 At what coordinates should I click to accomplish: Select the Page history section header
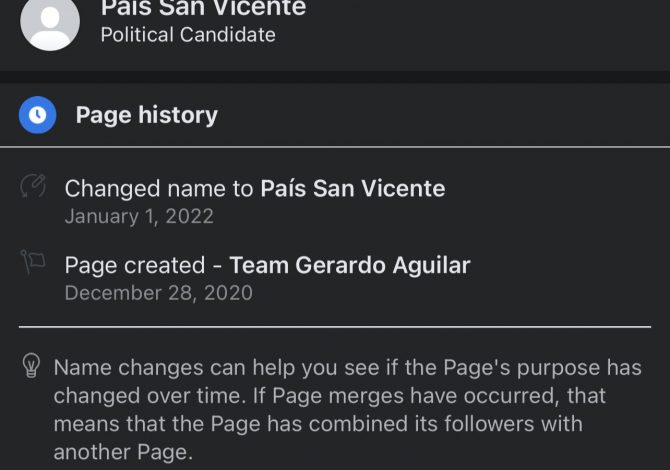[x=147, y=115]
